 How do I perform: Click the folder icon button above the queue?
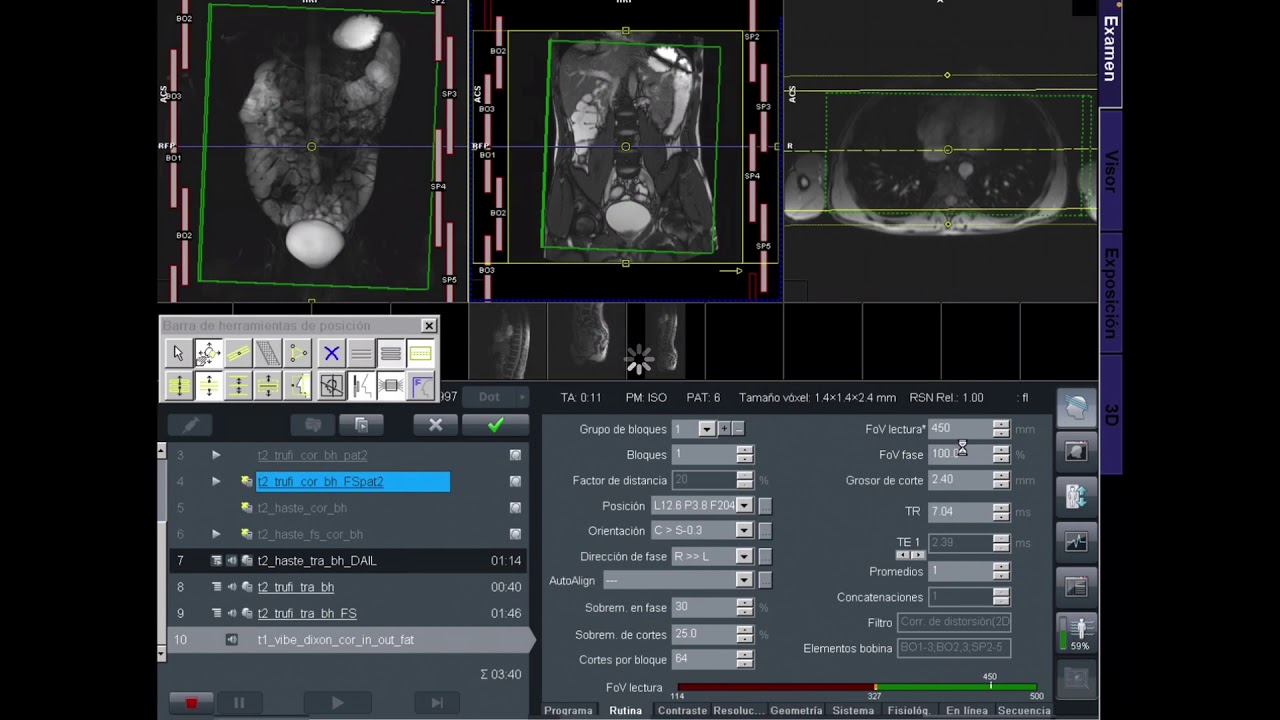tap(313, 425)
